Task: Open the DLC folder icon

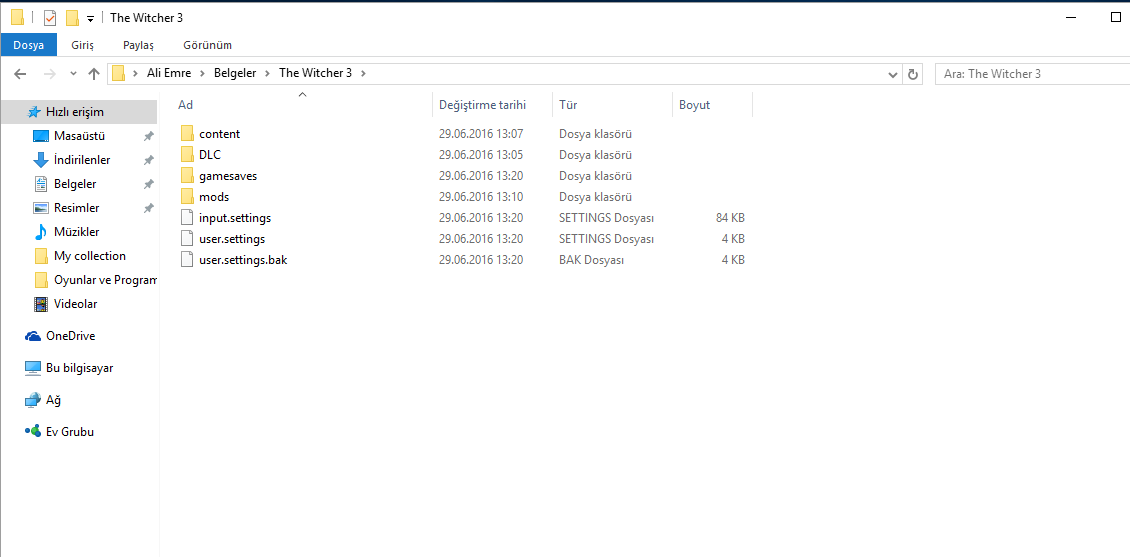Action: coord(187,155)
